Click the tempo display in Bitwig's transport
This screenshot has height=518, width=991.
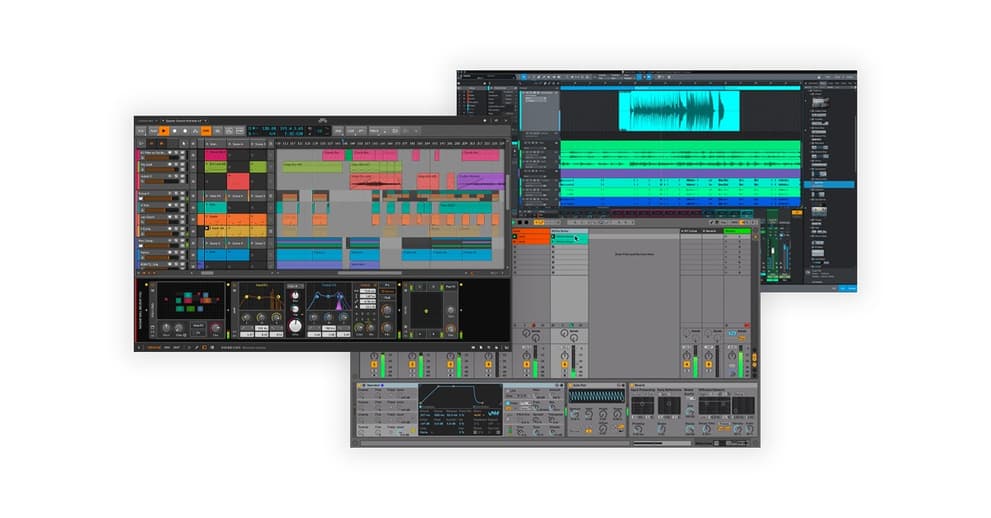pos(271,128)
